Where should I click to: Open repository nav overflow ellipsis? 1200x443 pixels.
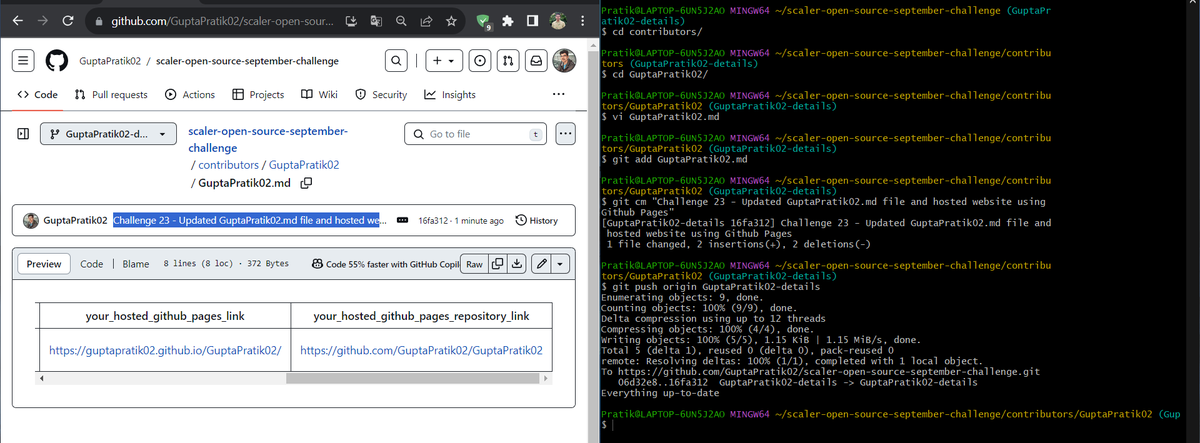point(559,95)
